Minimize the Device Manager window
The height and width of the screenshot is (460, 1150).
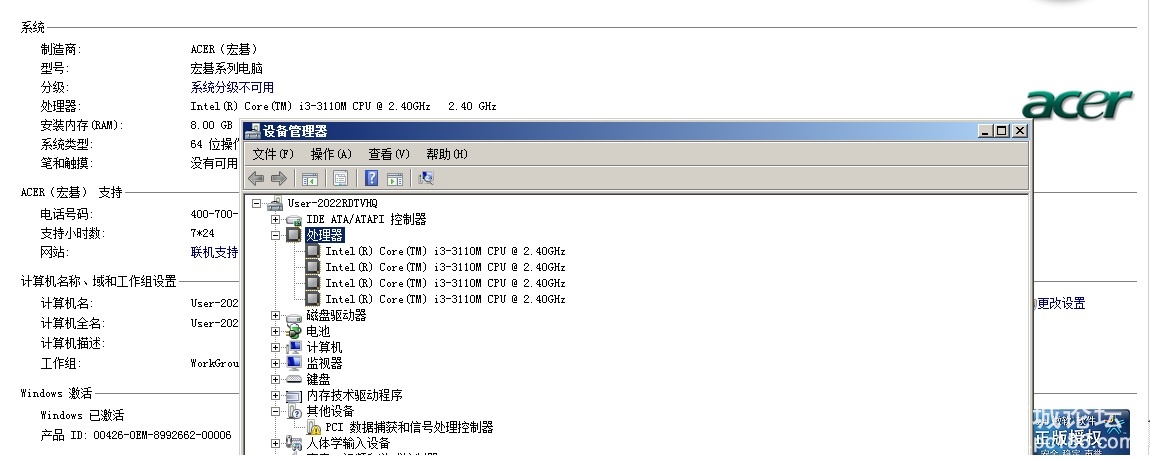tap(985, 131)
